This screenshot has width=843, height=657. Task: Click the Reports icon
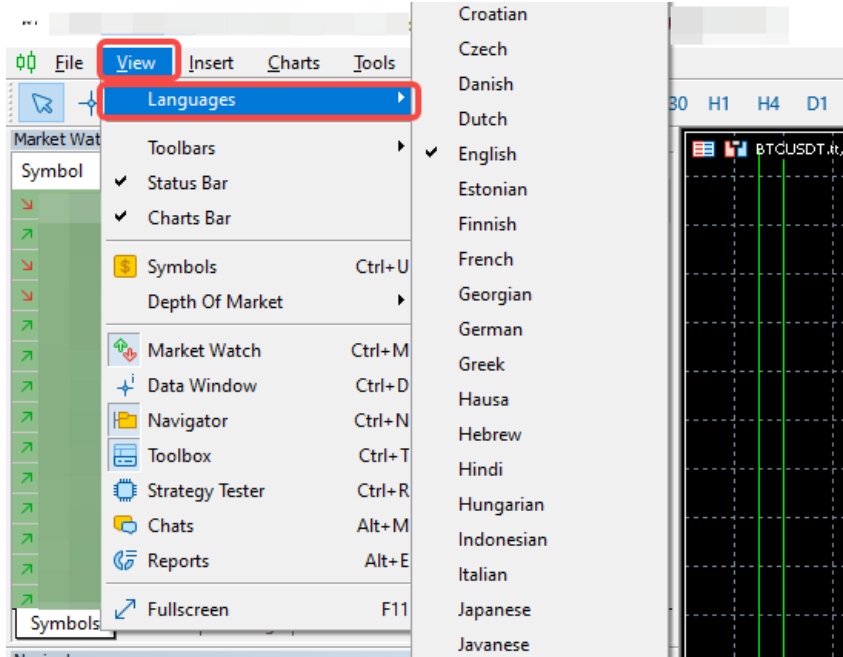[x=125, y=561]
